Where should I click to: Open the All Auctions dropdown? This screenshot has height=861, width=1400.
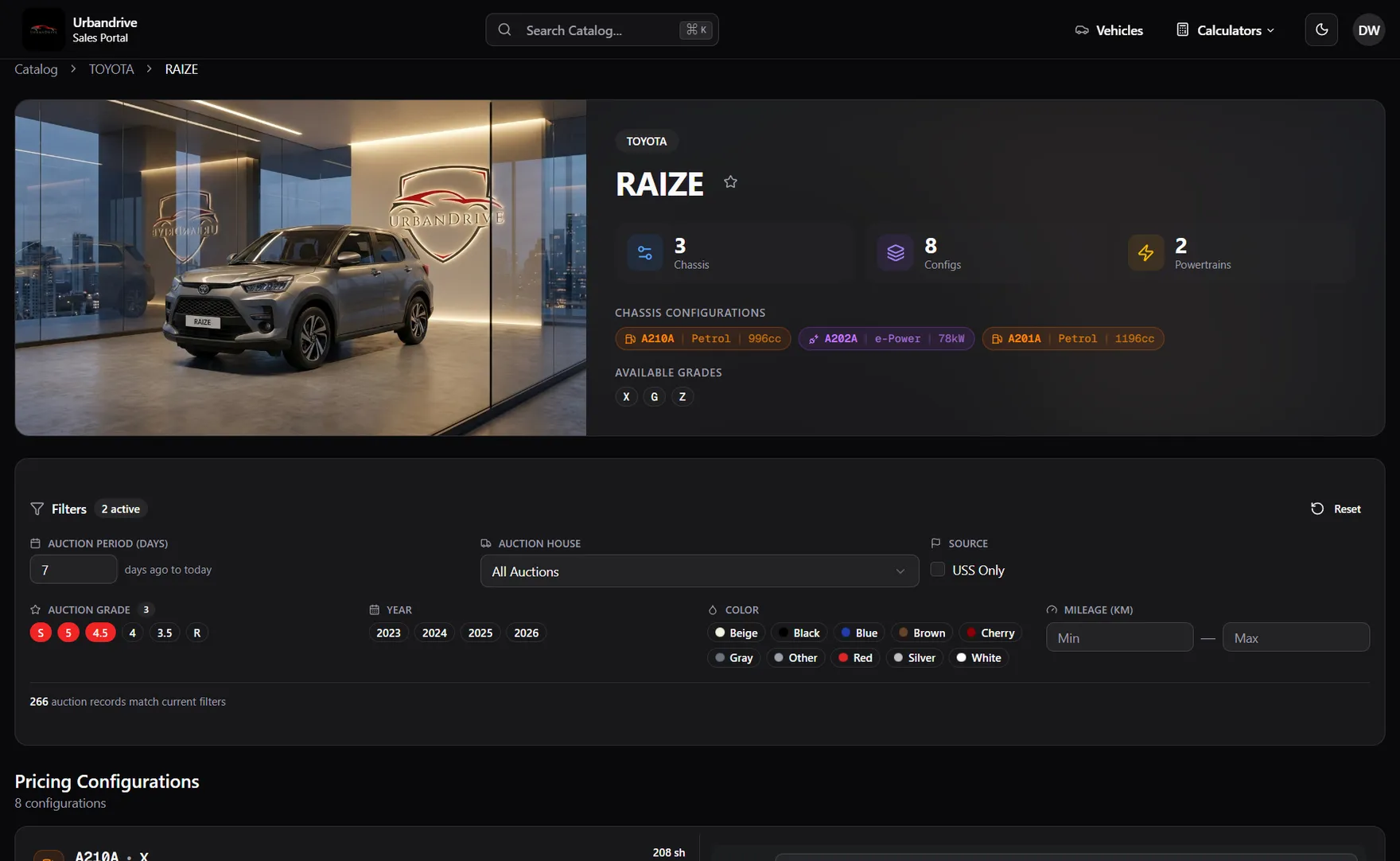point(699,571)
